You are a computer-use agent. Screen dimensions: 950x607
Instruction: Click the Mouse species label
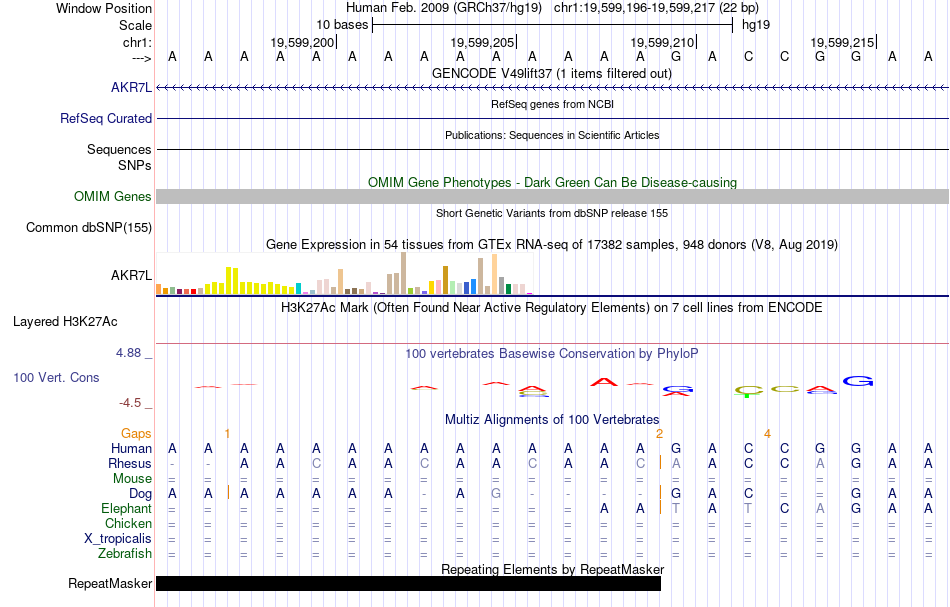click(132, 479)
